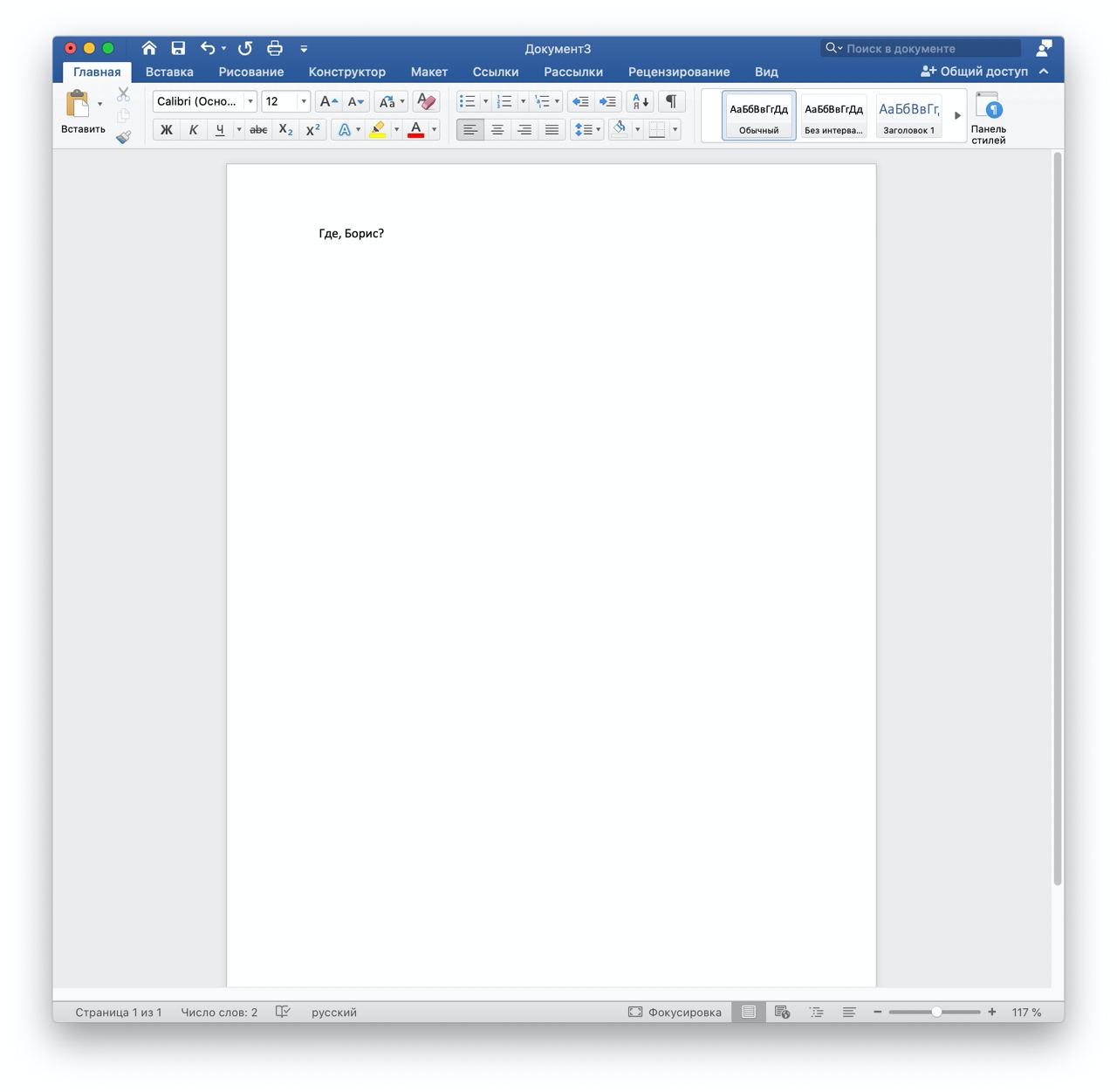Align text right
Screen dimensions: 1117x1092
[x=524, y=129]
